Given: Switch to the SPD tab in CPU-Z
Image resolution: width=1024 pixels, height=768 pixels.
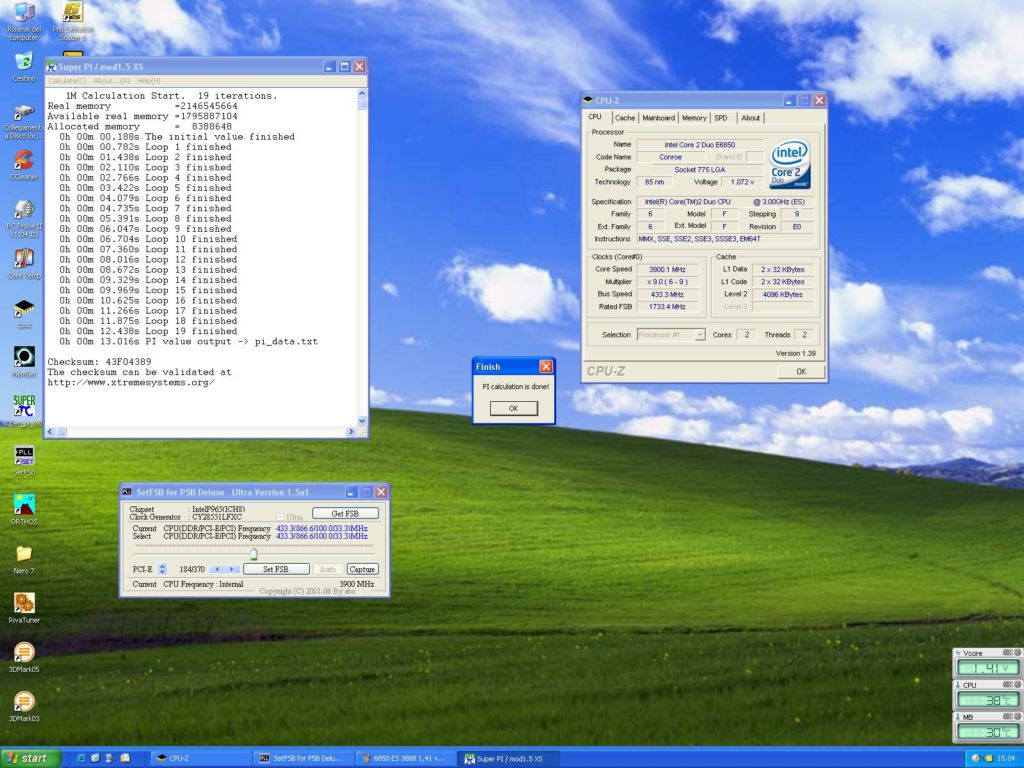Looking at the screenshot, I should (x=721, y=118).
